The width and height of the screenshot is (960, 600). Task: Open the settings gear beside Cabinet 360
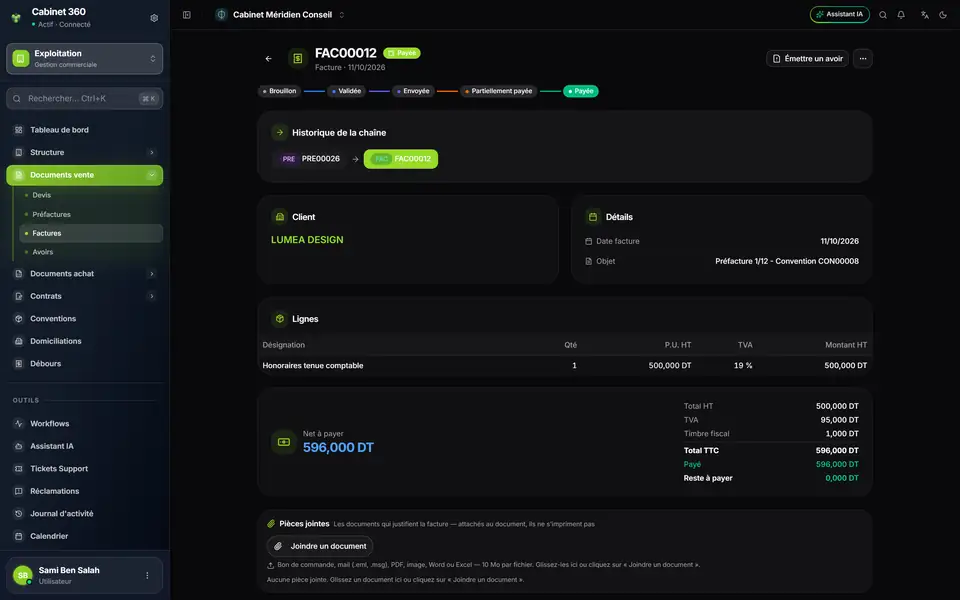coord(154,18)
